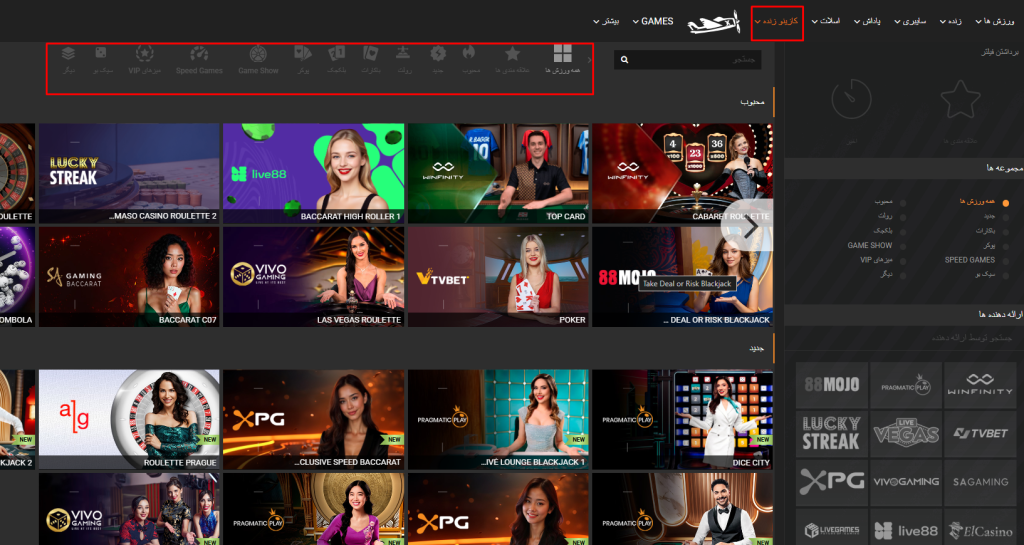1024x545 pixels.
Task: Filter by Vivo Gaming provider logo
Action: (906, 482)
